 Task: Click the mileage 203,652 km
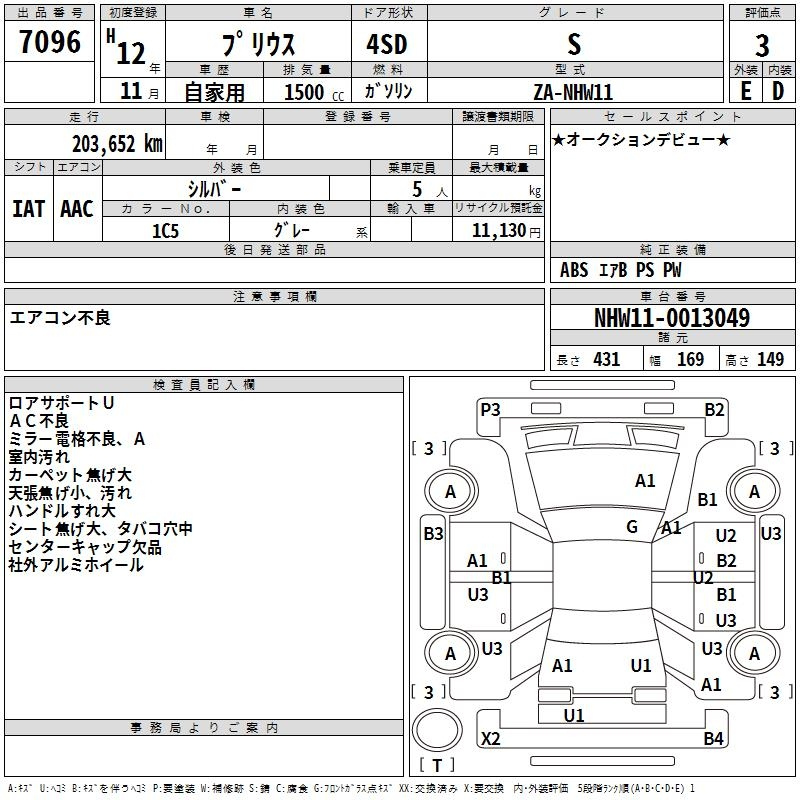pyautogui.click(x=117, y=144)
